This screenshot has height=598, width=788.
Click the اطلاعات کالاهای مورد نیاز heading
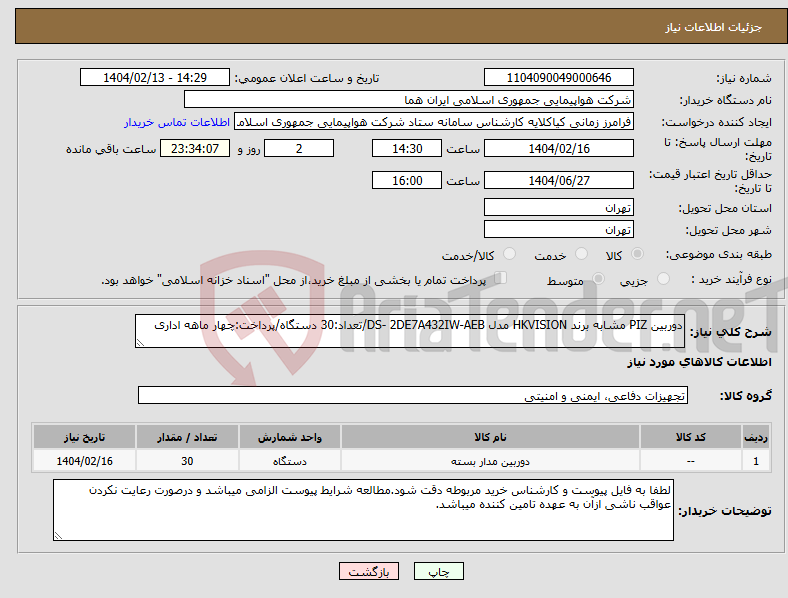tap(699, 362)
